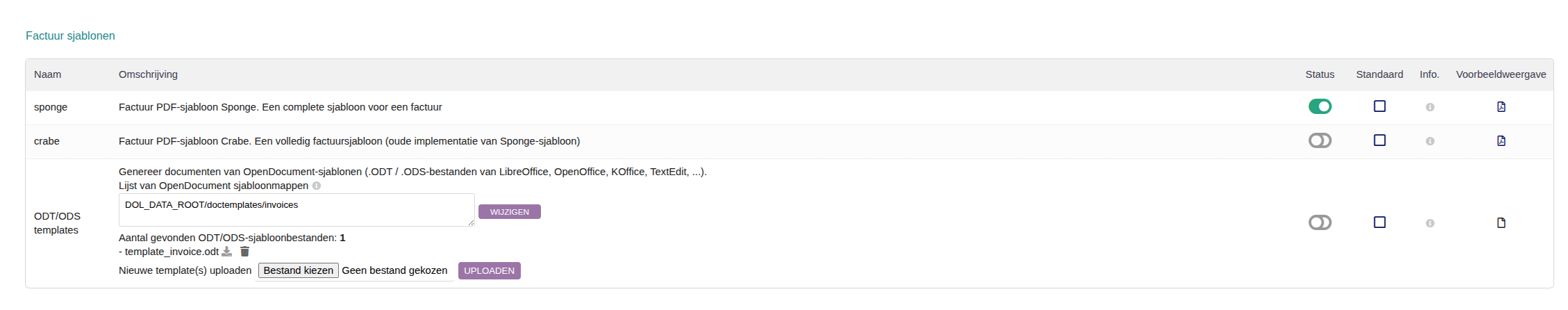Screen dimensions: 1568x310
Task: Enable the ODT/ODS templates status toggle
Action: click(x=1319, y=222)
